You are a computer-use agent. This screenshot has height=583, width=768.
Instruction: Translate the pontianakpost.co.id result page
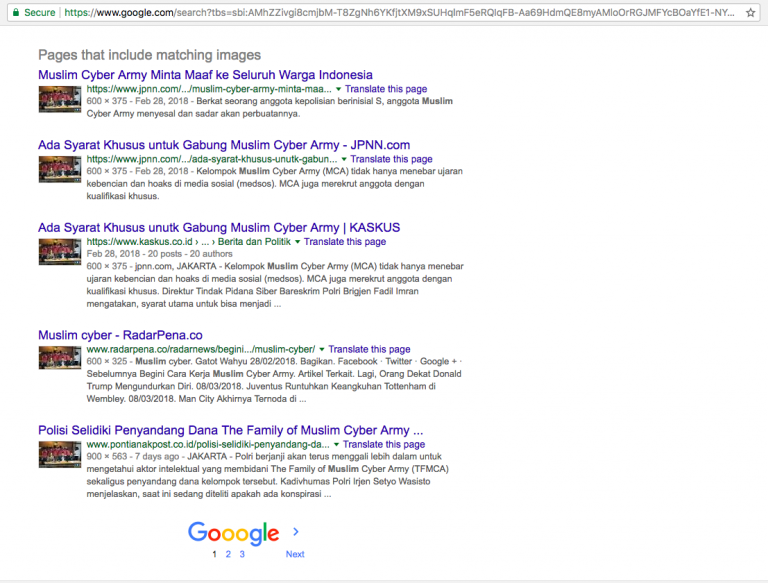pyautogui.click(x=384, y=445)
